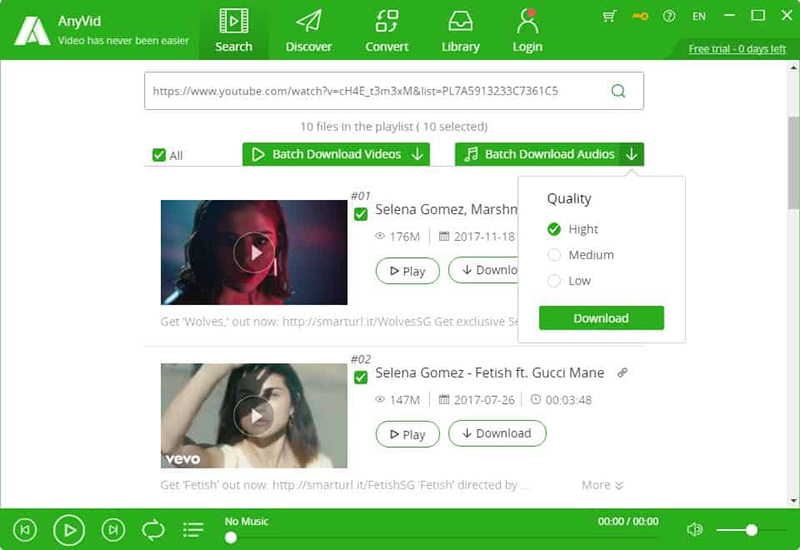Click scrollbar down arrow

793,501
